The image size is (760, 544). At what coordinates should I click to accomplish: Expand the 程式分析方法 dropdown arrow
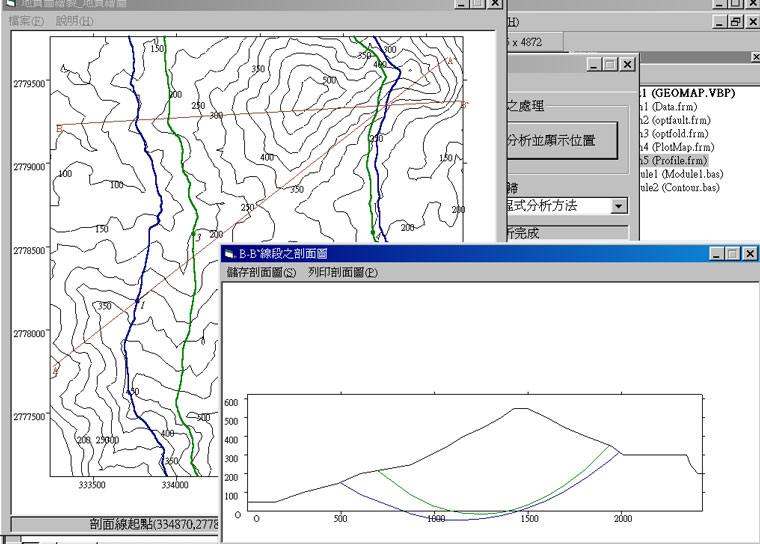pyautogui.click(x=619, y=205)
